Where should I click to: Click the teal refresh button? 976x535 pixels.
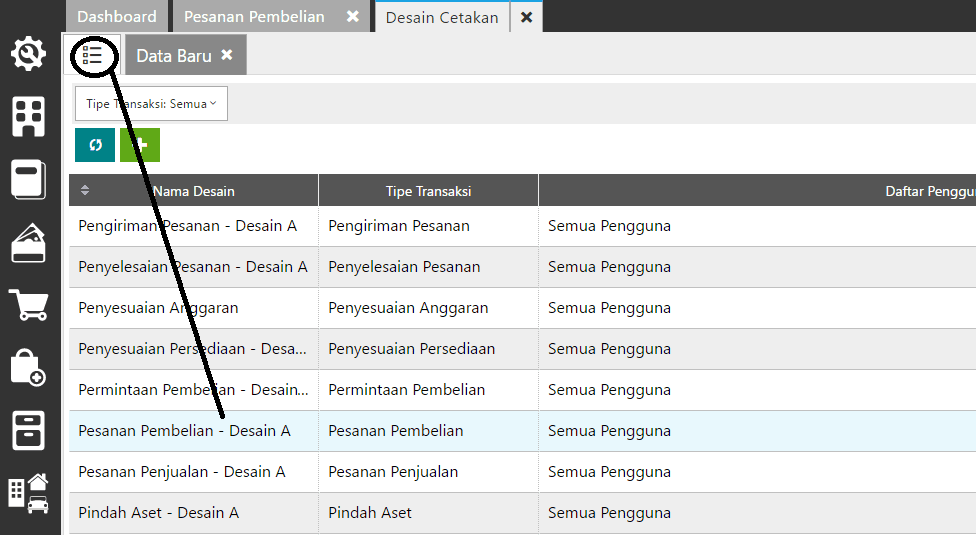pyautogui.click(x=95, y=145)
